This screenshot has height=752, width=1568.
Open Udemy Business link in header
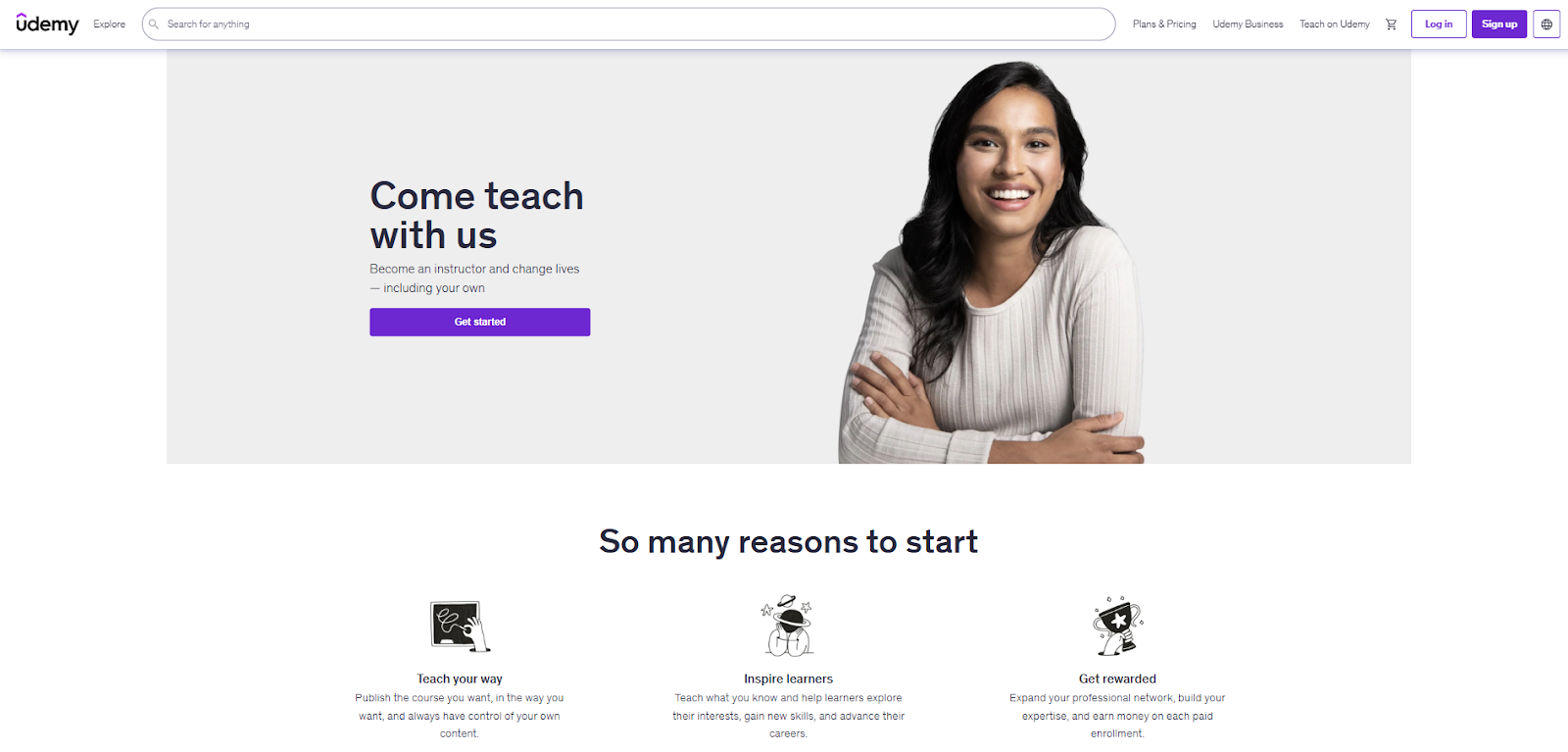(1248, 24)
